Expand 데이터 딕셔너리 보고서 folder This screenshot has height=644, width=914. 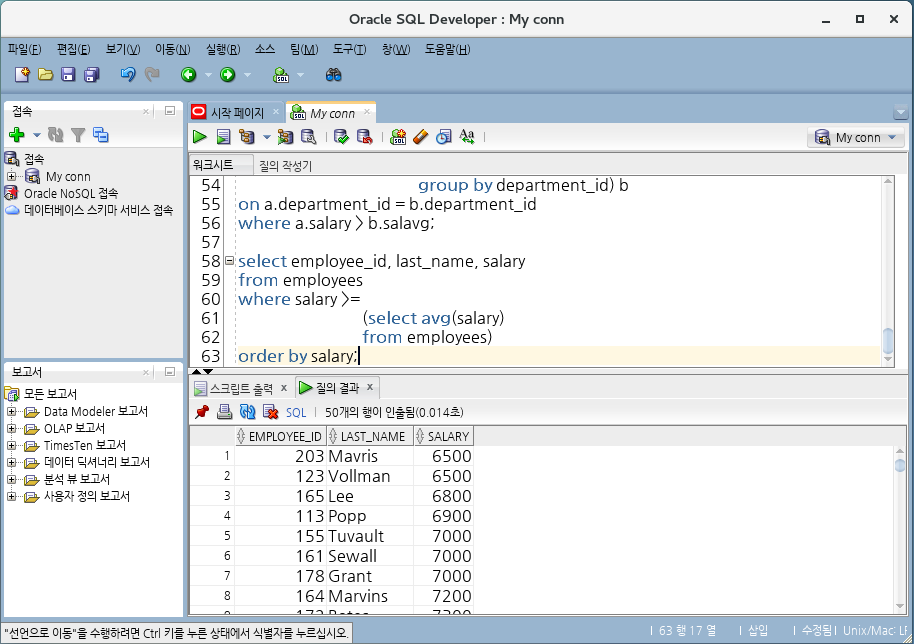tap(11, 462)
